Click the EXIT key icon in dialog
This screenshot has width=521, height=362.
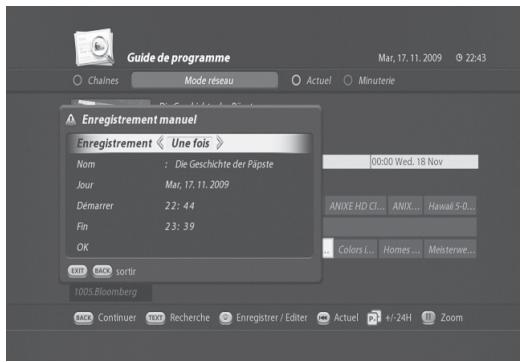(x=78, y=271)
